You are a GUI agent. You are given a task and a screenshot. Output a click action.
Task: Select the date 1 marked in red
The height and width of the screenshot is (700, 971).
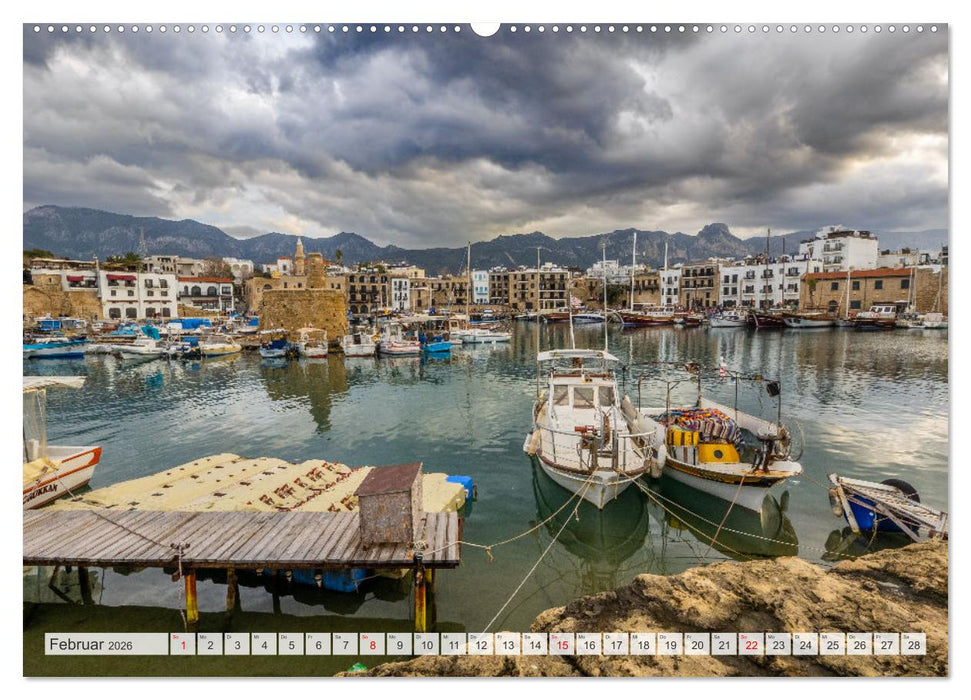(182, 648)
